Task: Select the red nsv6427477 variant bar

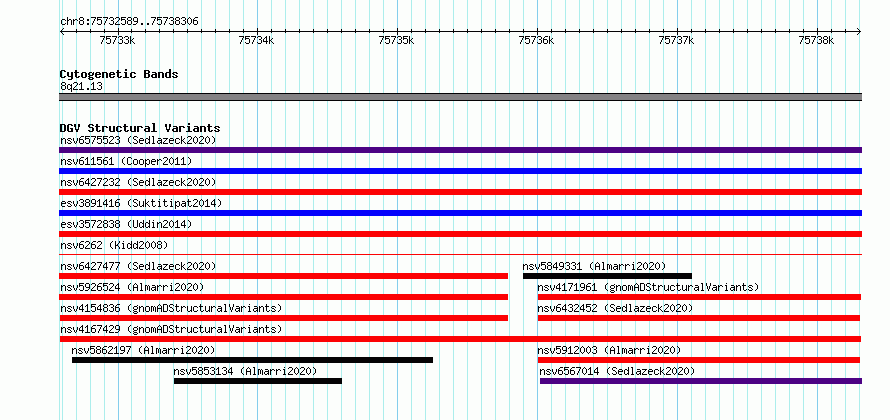Action: click(283, 276)
